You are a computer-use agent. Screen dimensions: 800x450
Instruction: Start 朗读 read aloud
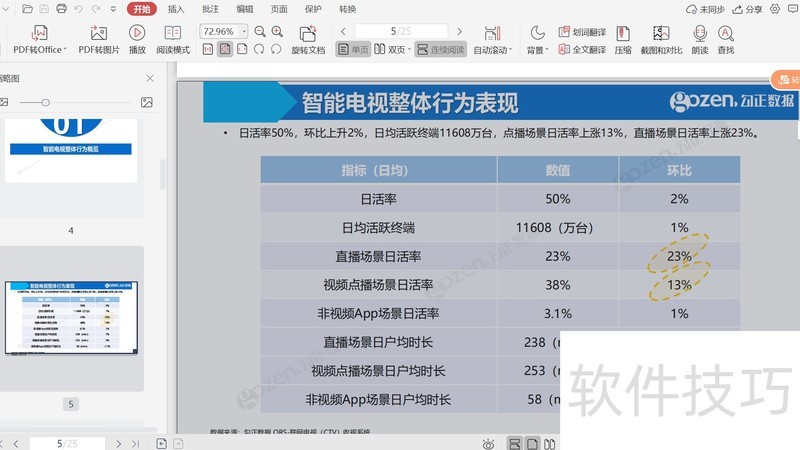pyautogui.click(x=699, y=40)
